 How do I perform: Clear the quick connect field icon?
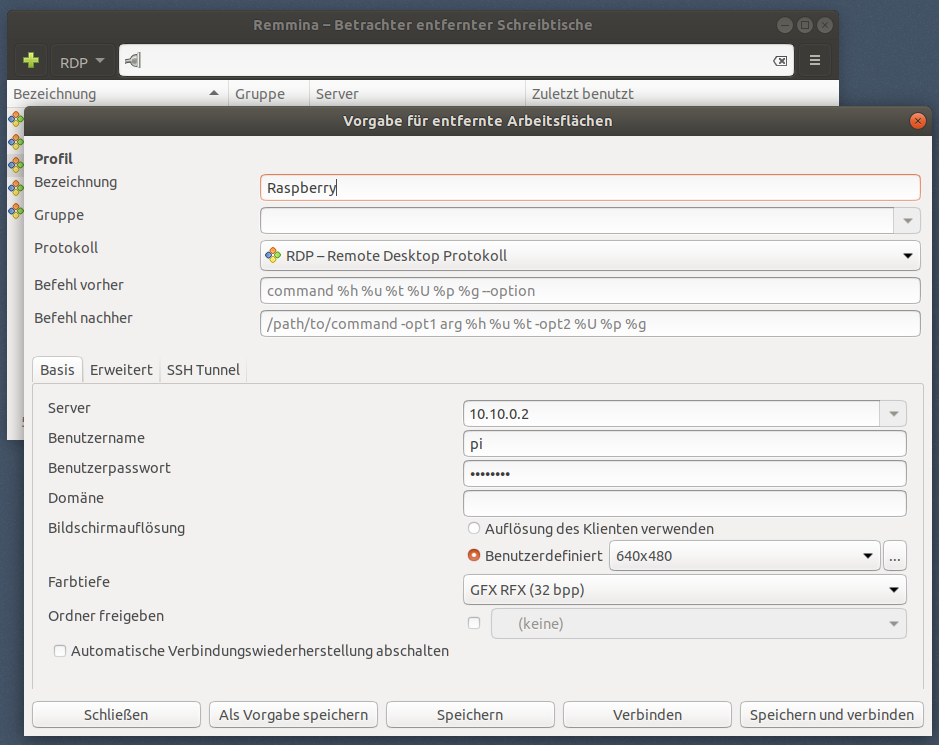(780, 61)
